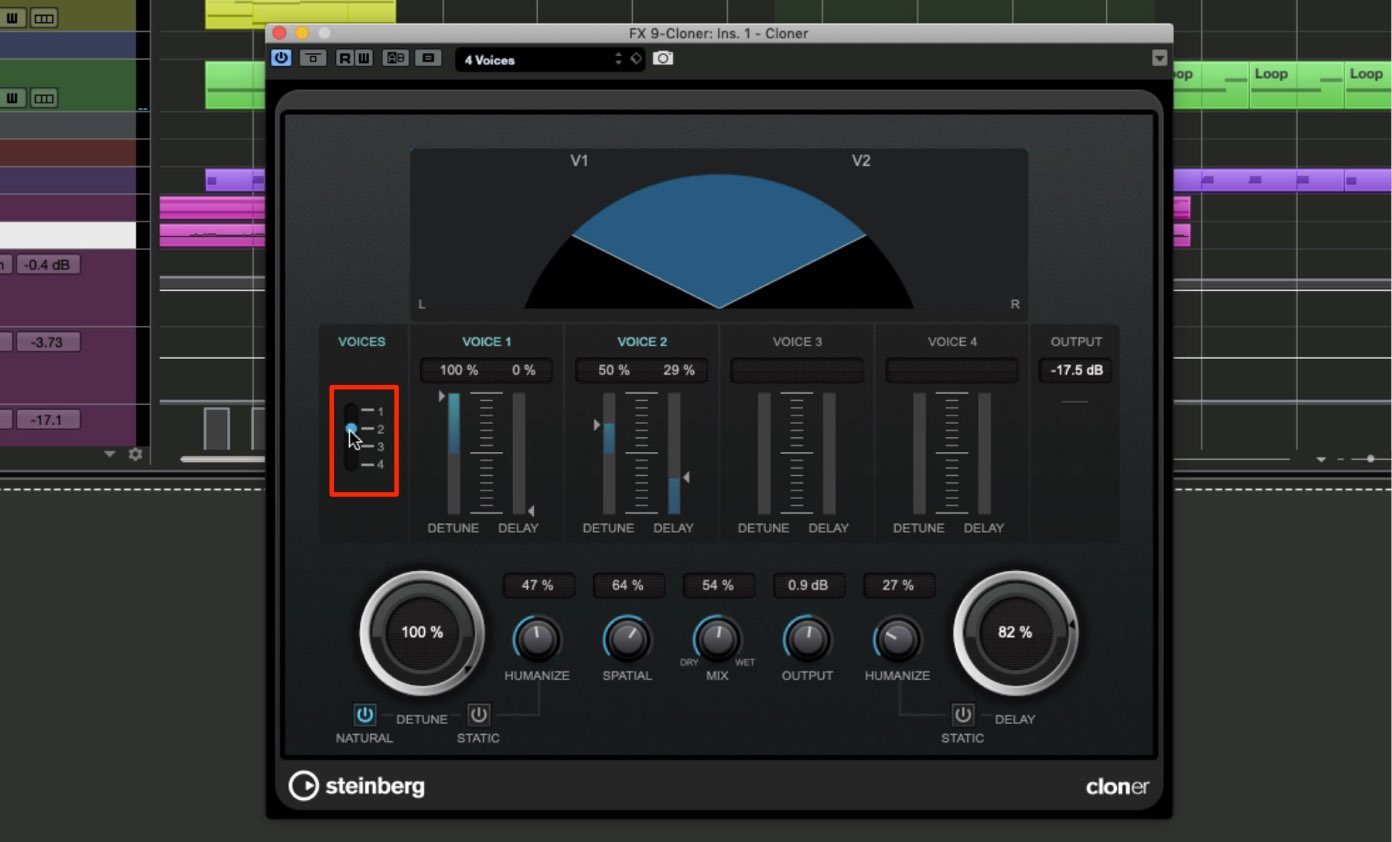Select the white highlighted track in track list
Viewport: 1392px width, 842px height.
pyautogui.click(x=68, y=235)
